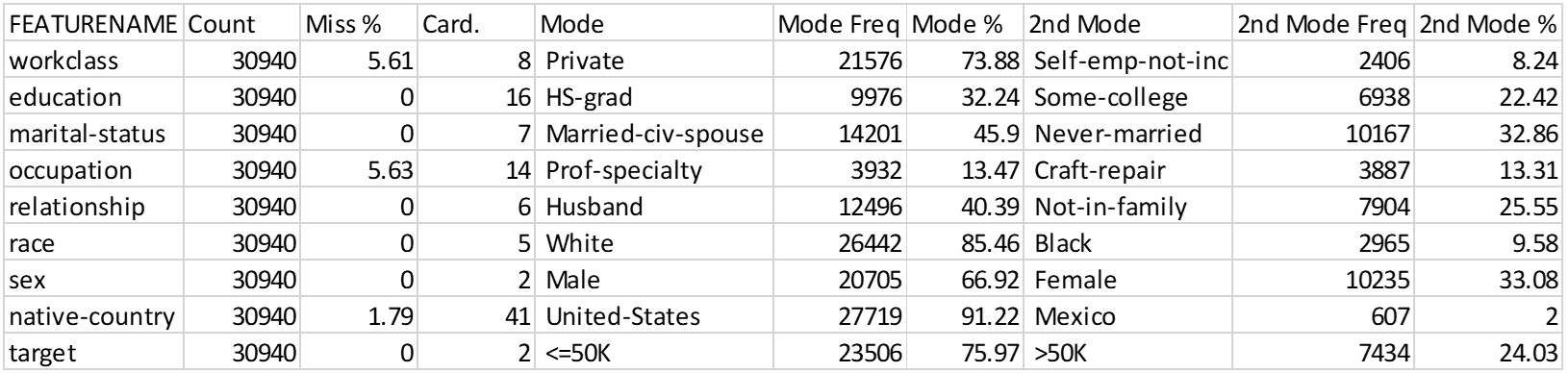Select the HS-grad mode cell
Viewport: 1568px width, 373px height.
click(654, 97)
